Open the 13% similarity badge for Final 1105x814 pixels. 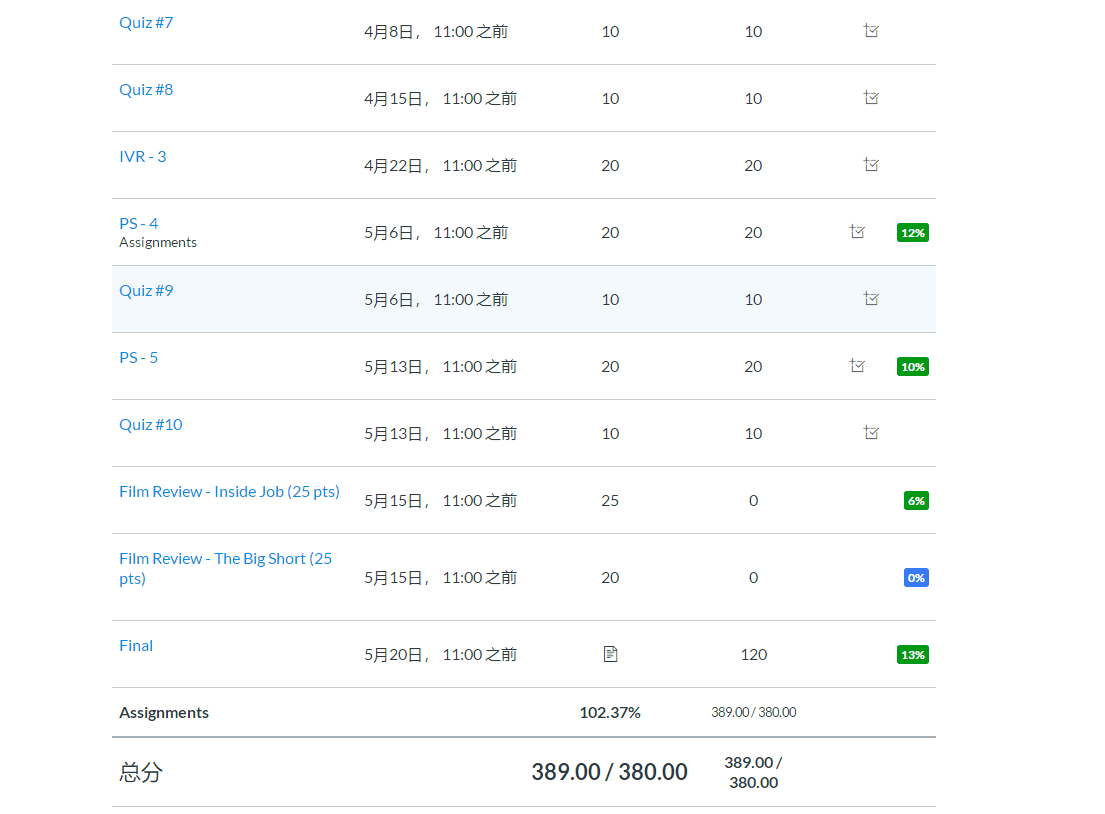point(913,655)
